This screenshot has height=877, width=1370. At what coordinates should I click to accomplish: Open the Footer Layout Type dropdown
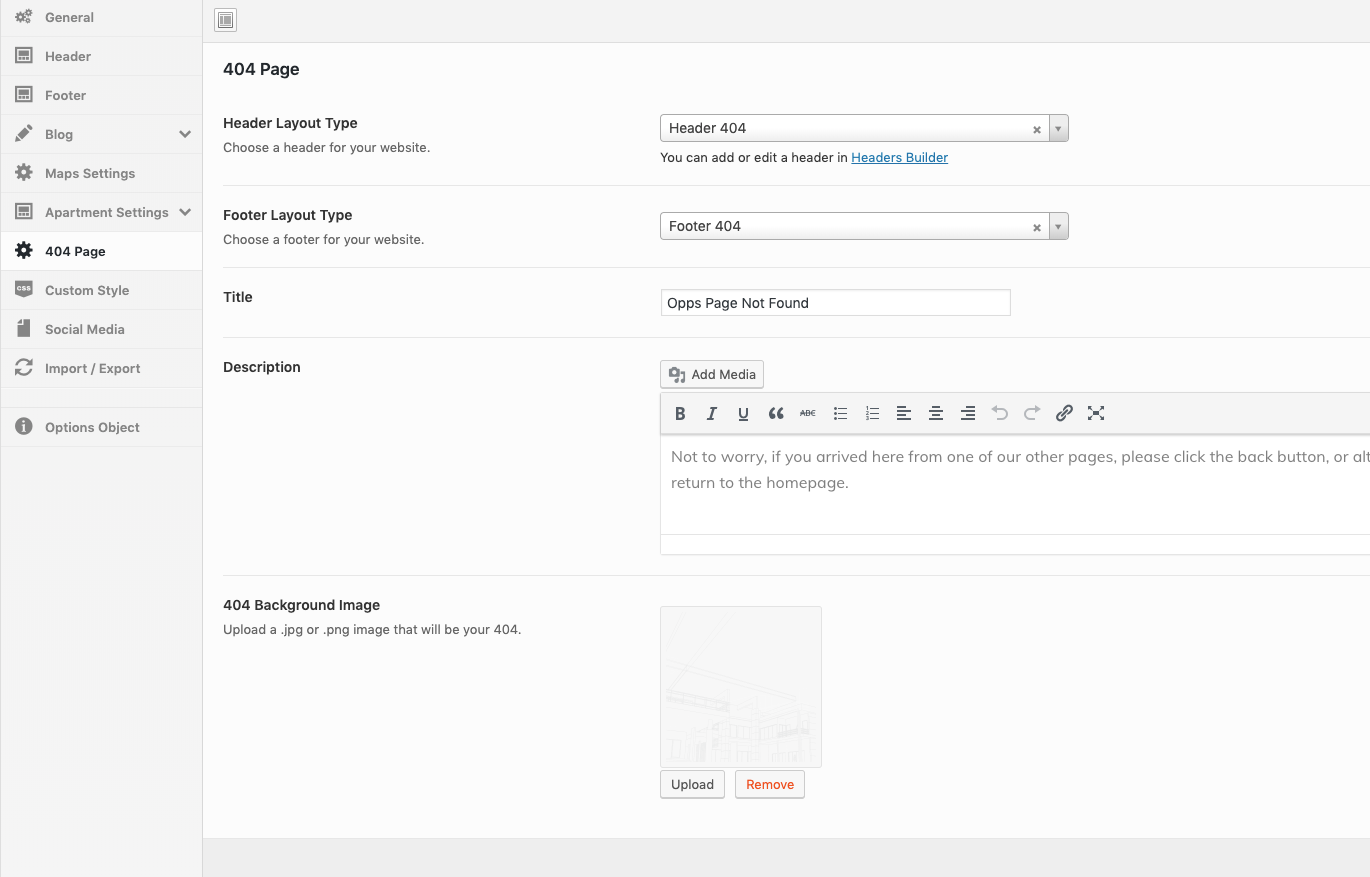pos(1058,226)
